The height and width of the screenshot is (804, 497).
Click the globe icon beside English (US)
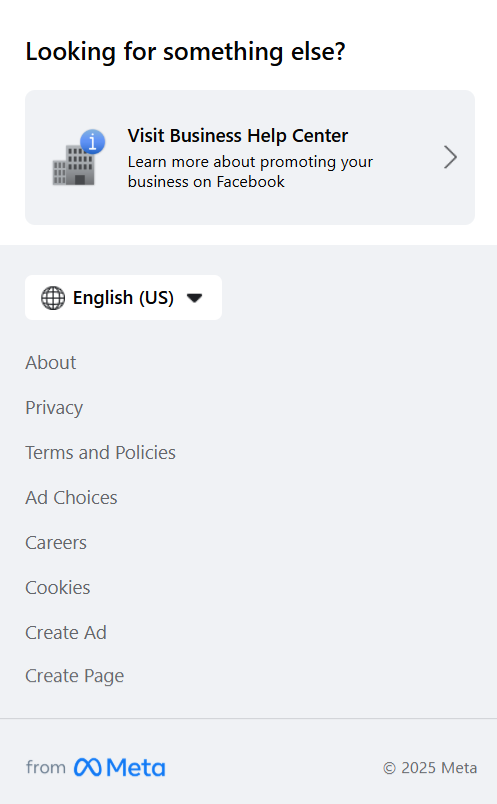pyautogui.click(x=53, y=298)
